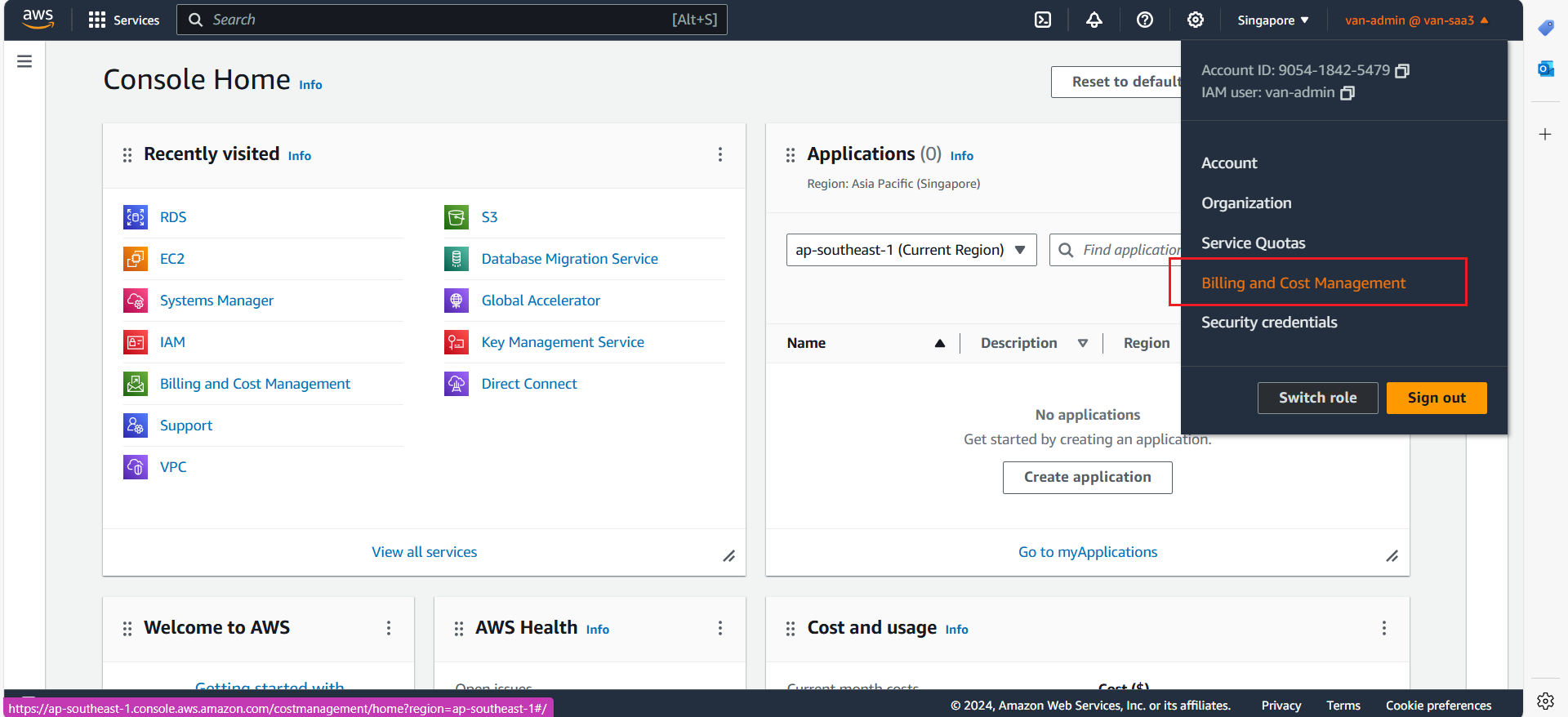1568x717 pixels.
Task: Grab the Recently visited widget drag handle
Action: click(x=127, y=155)
